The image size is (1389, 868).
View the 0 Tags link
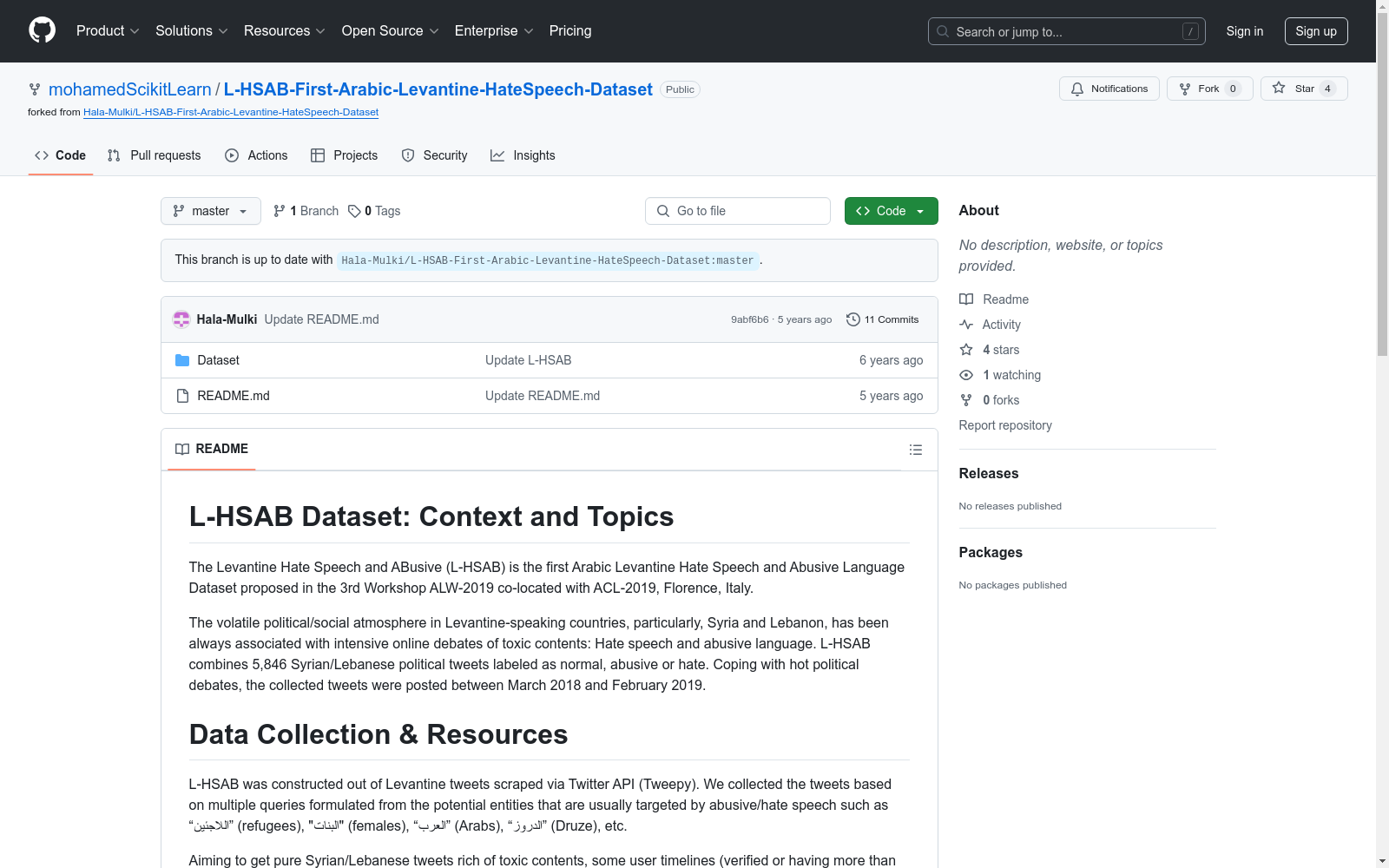click(374, 211)
